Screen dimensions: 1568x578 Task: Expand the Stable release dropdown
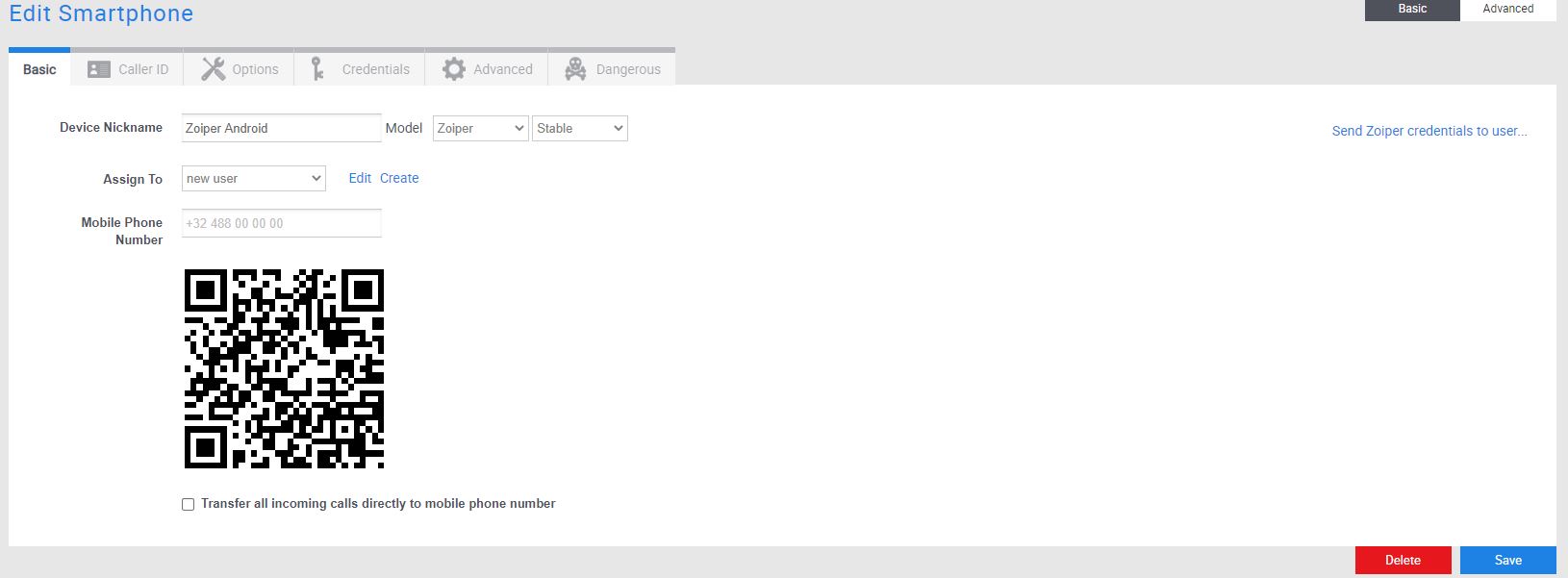click(579, 128)
